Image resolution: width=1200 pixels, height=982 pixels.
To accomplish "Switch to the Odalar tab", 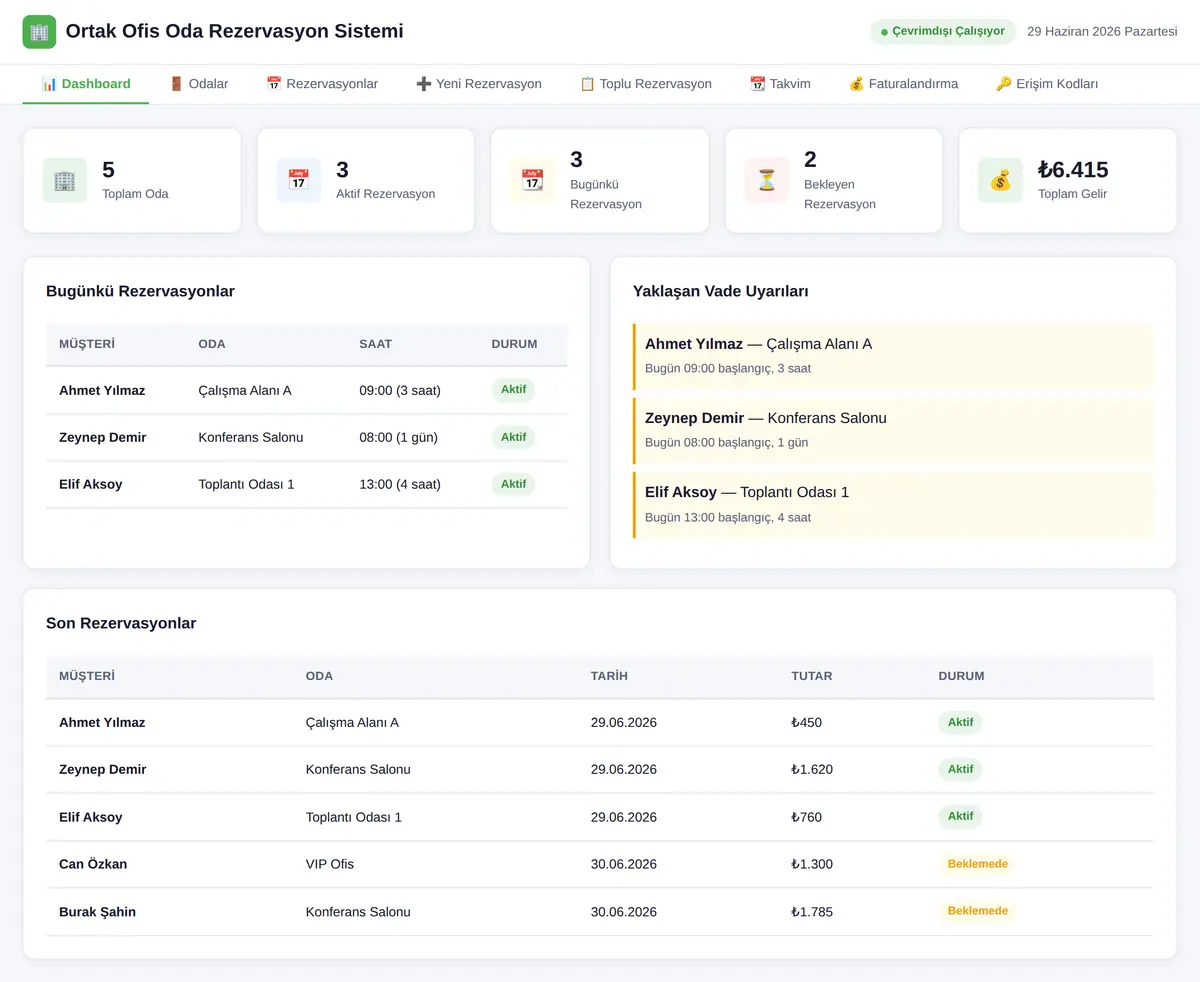I will pyautogui.click(x=199, y=84).
